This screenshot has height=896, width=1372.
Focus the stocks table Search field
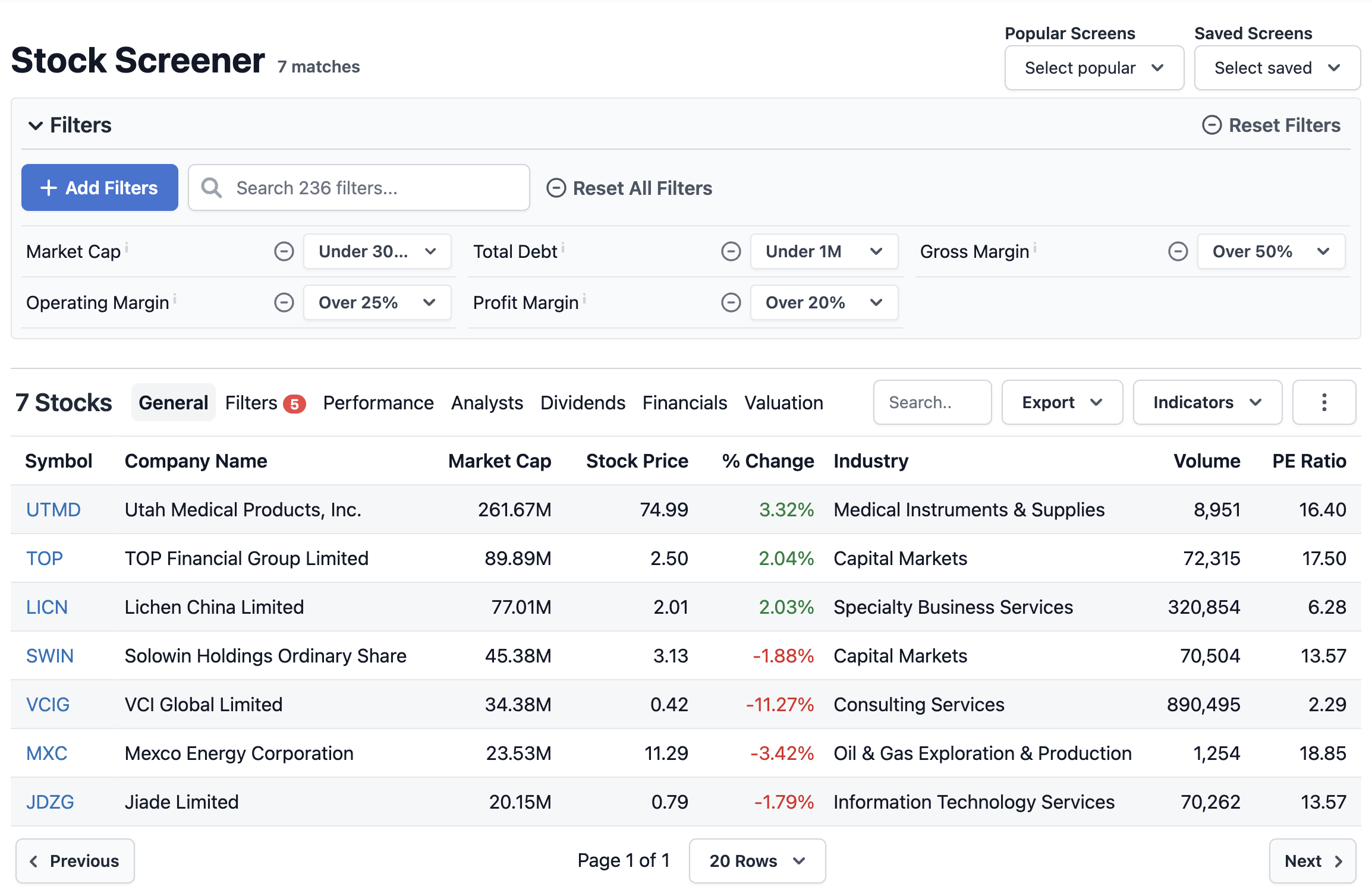point(932,402)
